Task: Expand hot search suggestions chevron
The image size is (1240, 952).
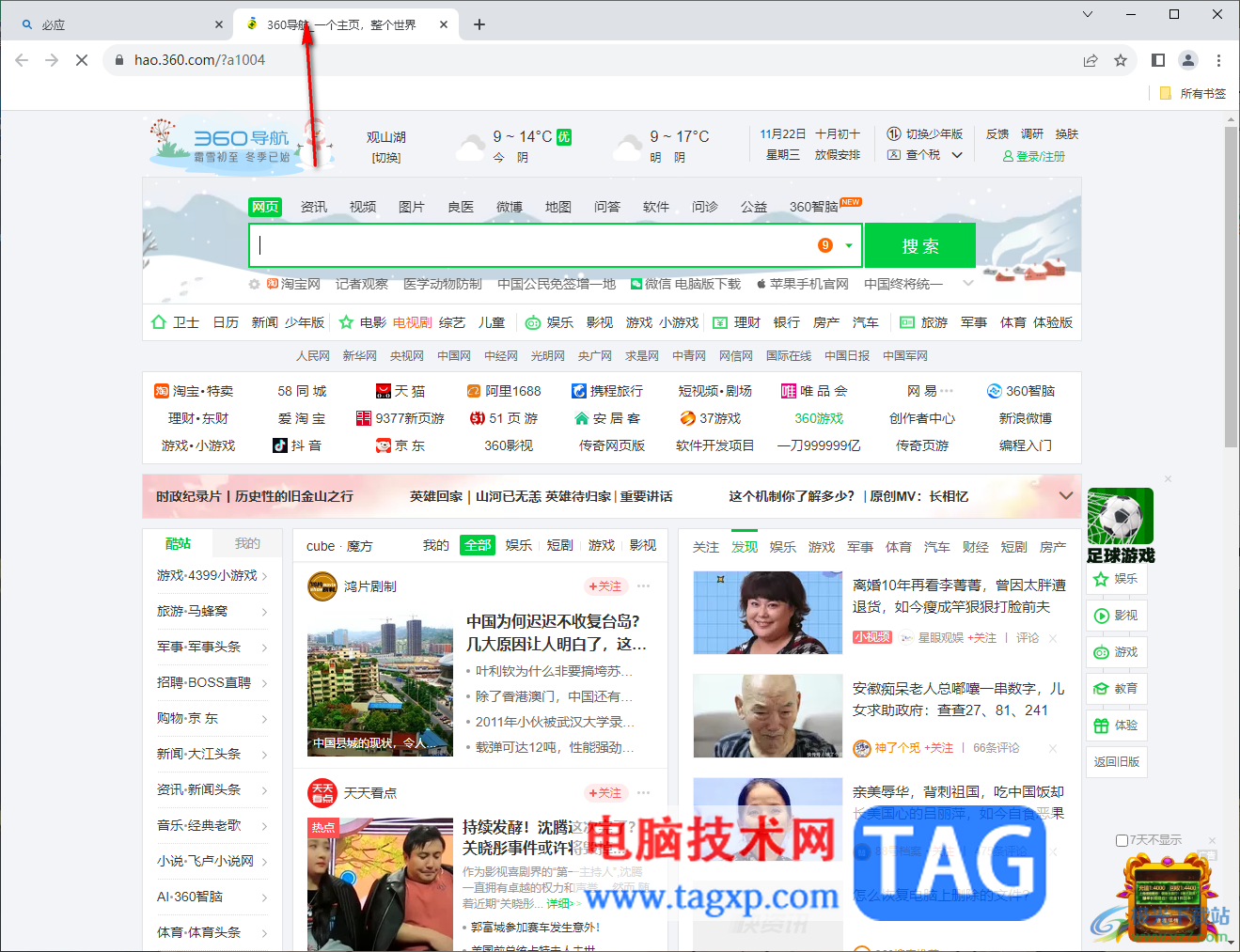Action: [x=966, y=284]
